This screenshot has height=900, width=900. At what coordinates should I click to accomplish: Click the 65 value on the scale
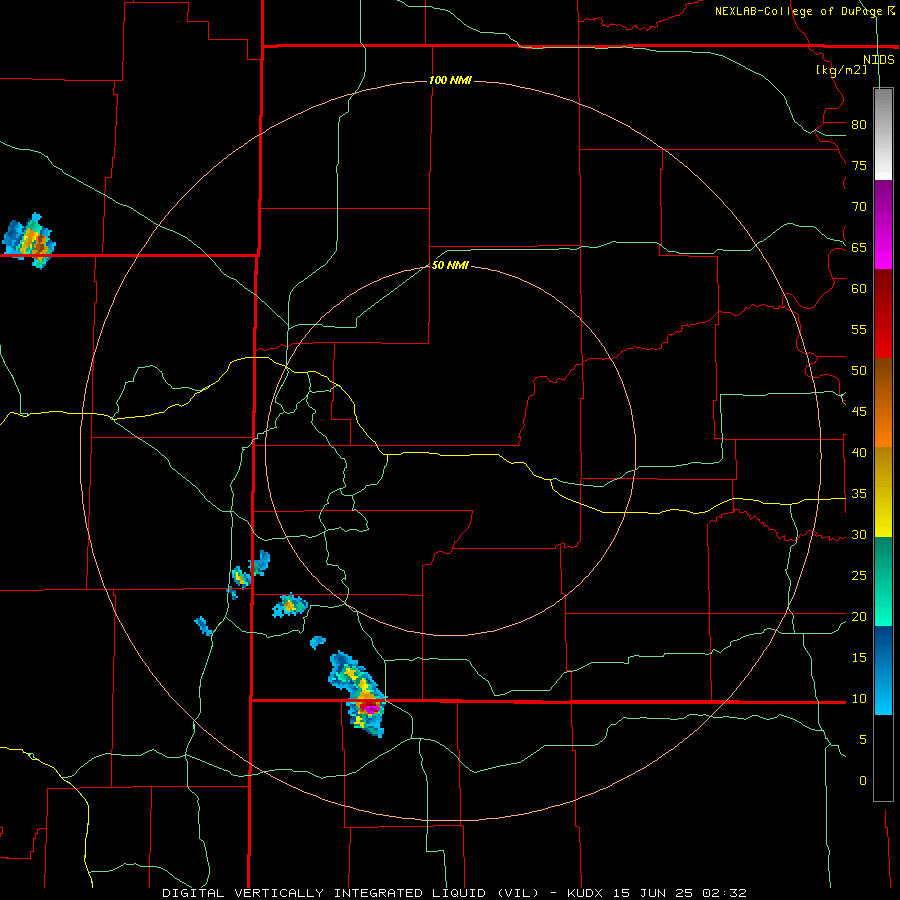859,247
